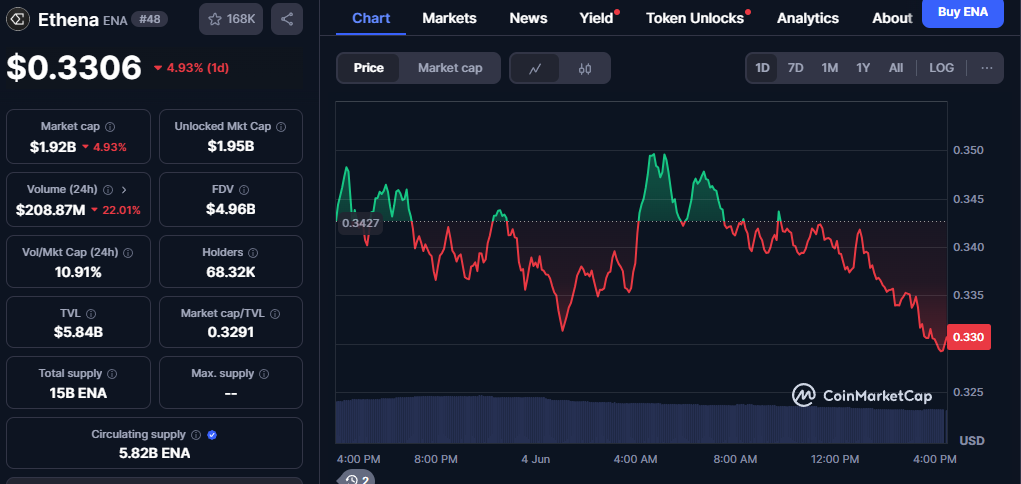Toggle LOG scale
This screenshot has width=1021, height=484.
click(942, 68)
